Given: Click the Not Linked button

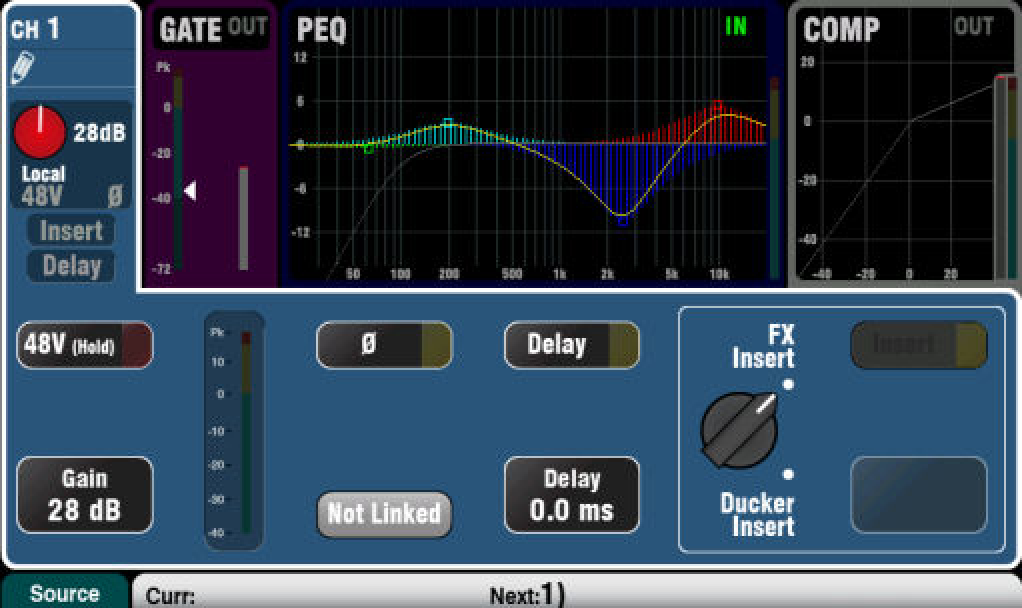Looking at the screenshot, I should pos(384,514).
